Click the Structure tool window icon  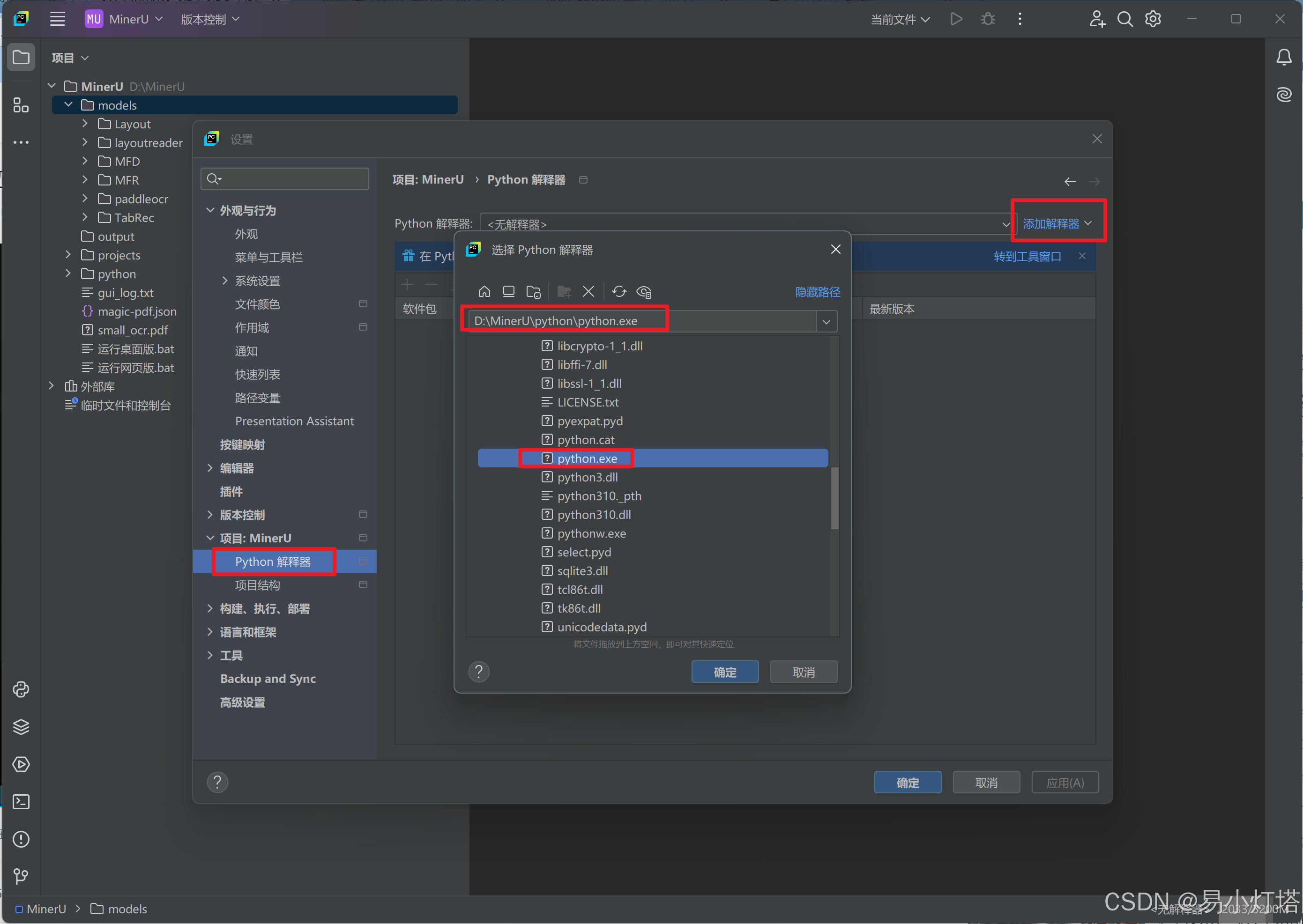[x=21, y=105]
